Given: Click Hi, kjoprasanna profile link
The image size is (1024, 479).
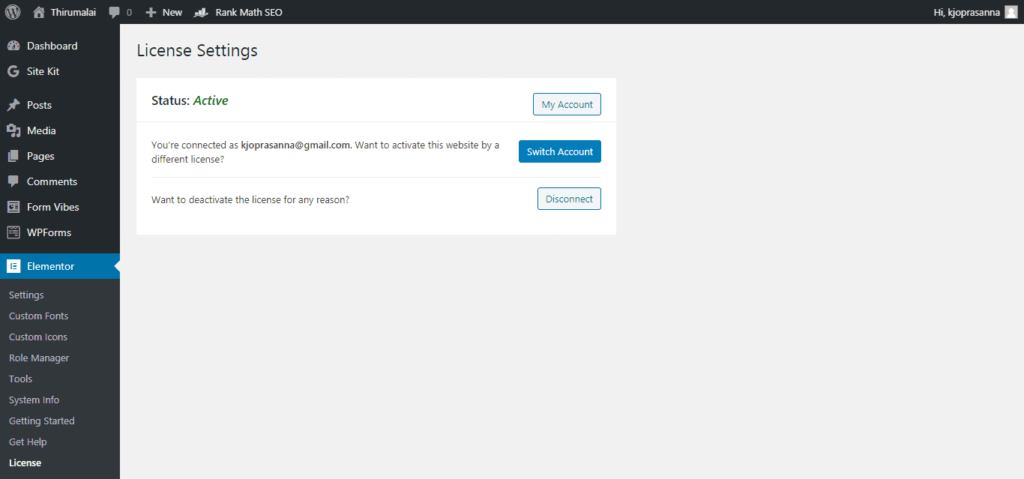Looking at the screenshot, I should pyautogui.click(x=967, y=12).
